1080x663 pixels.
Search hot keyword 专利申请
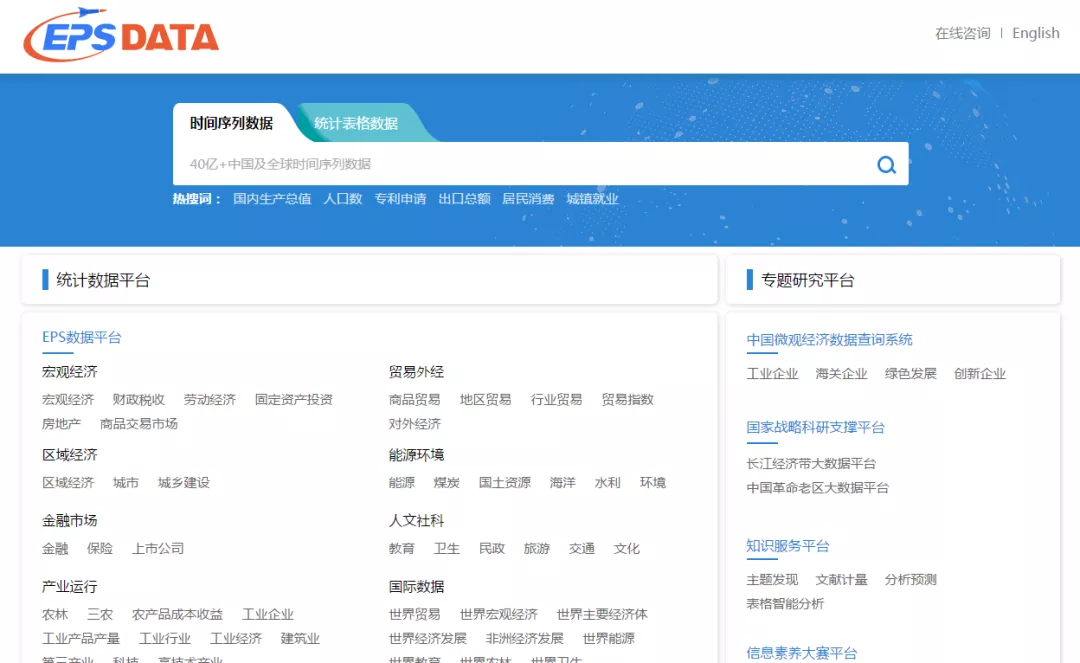[x=400, y=199]
